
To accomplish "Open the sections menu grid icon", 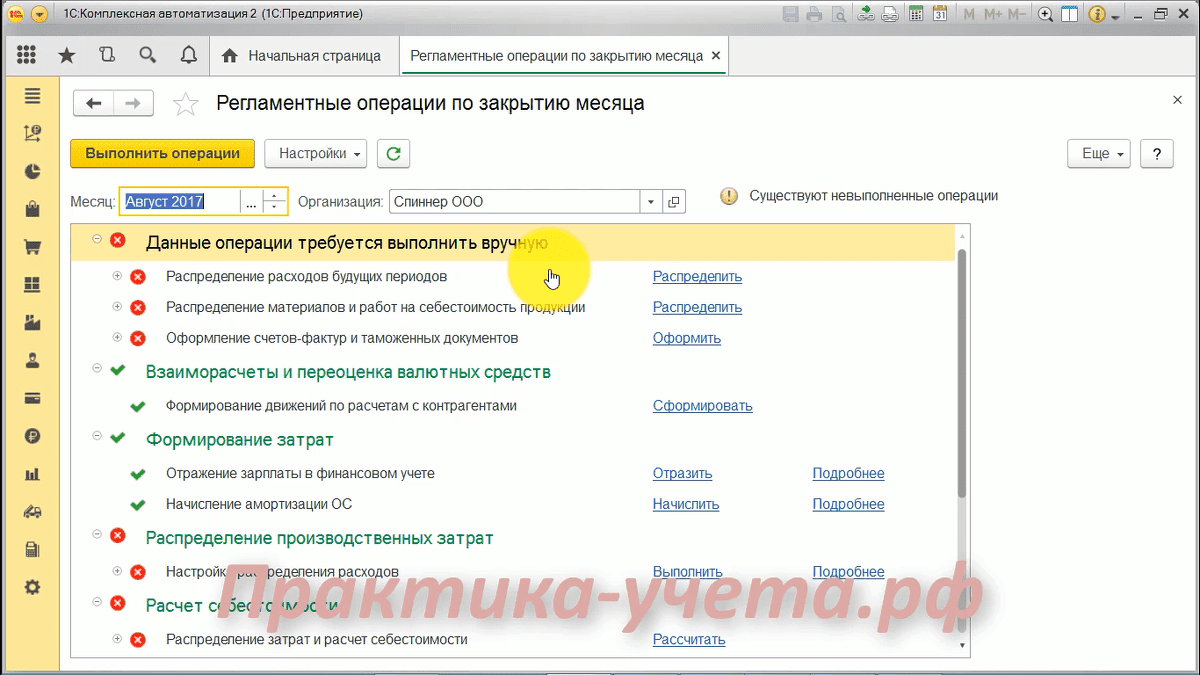I will (x=27, y=56).
